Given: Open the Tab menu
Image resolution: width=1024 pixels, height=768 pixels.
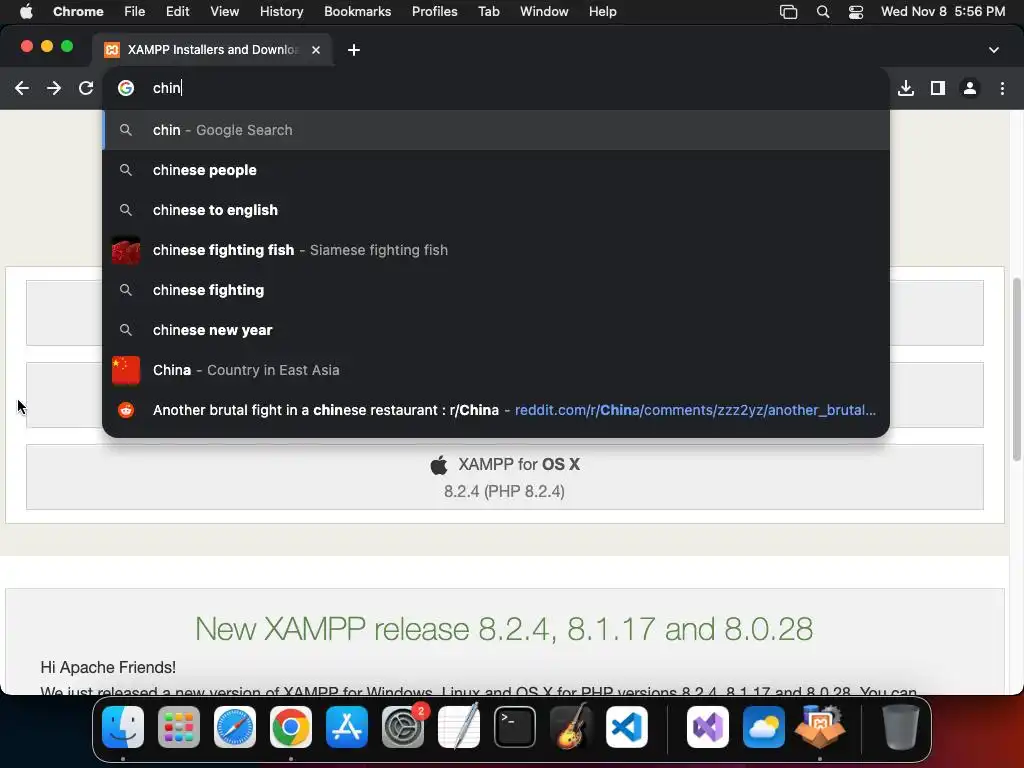Looking at the screenshot, I should point(489,12).
